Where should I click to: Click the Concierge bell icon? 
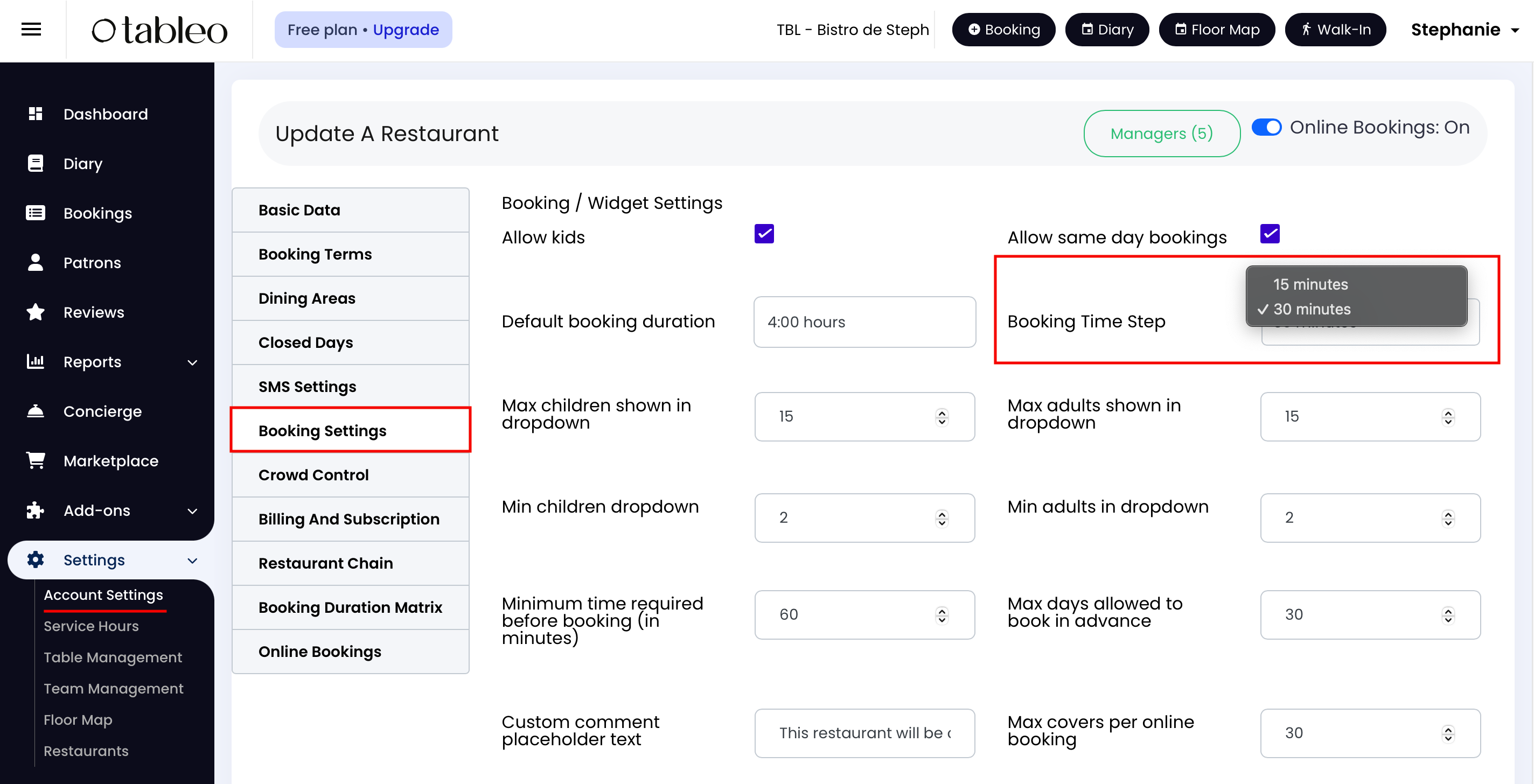(36, 411)
